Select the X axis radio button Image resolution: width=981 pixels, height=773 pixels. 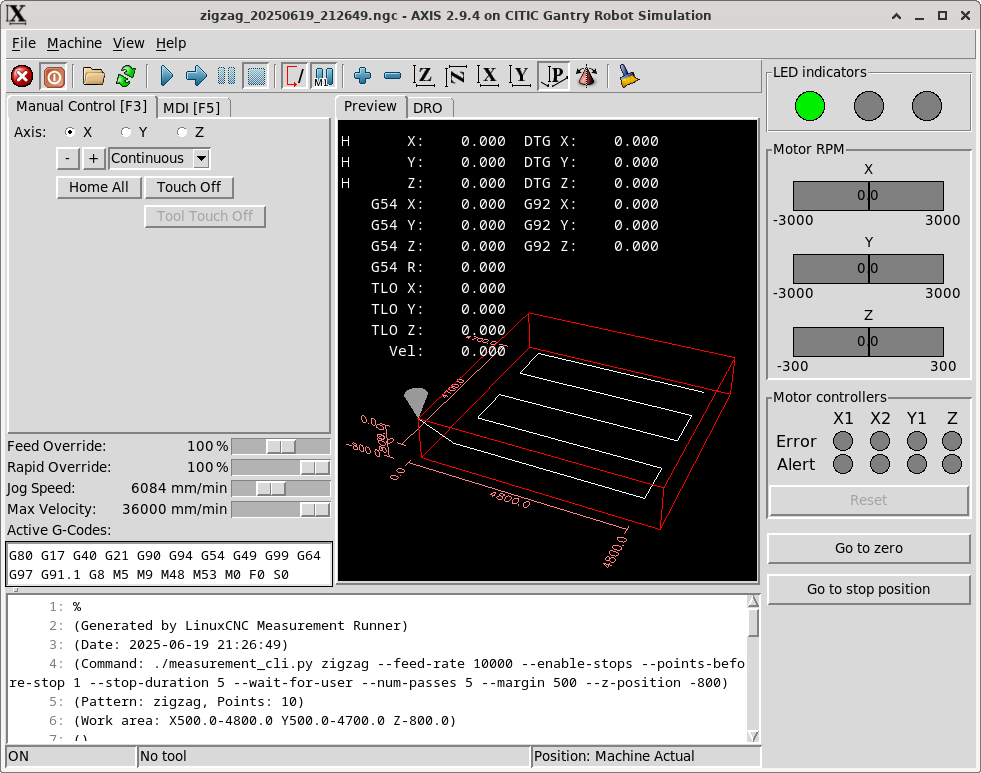[x=70, y=132]
